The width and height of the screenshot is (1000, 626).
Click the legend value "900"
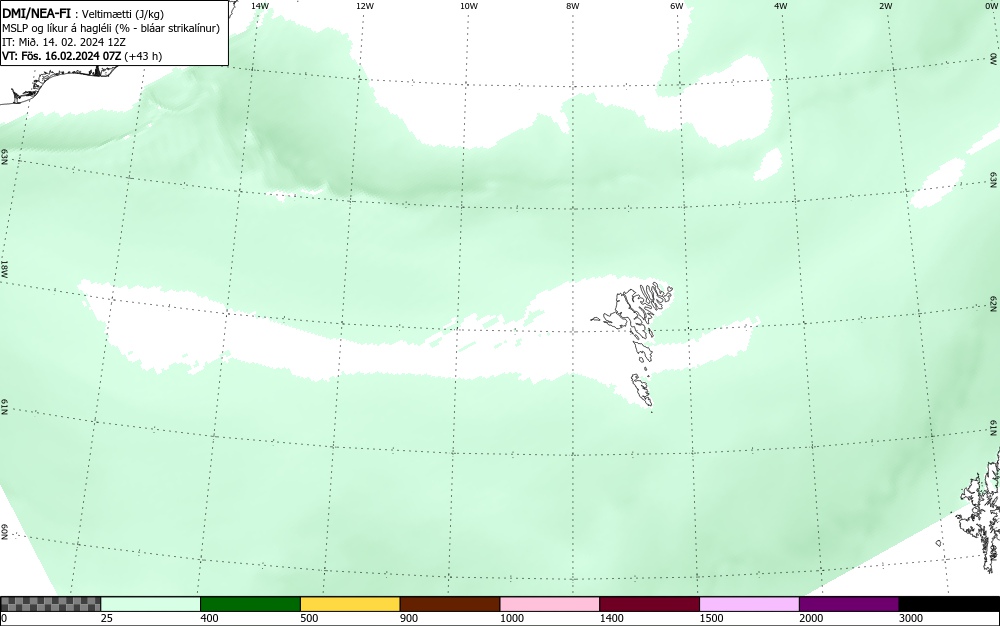point(409,618)
